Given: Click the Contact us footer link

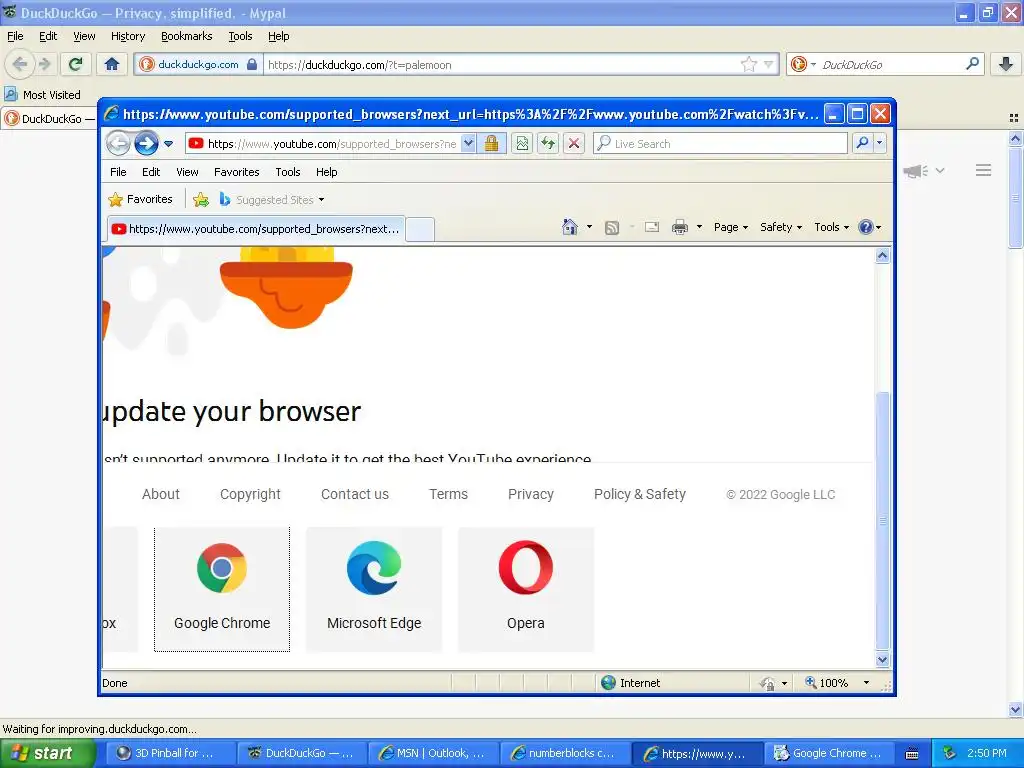Looking at the screenshot, I should point(355,494).
